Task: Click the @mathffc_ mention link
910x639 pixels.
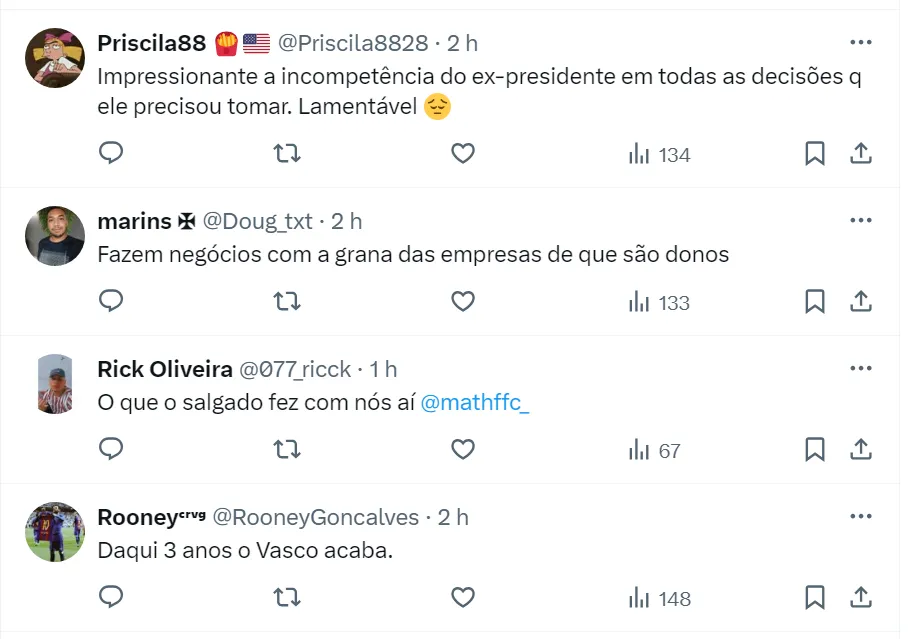Action: point(475,403)
